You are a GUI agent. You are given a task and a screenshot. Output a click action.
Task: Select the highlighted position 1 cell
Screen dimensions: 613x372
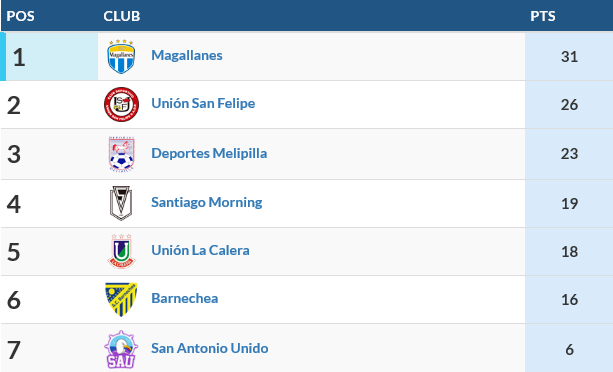50,57
